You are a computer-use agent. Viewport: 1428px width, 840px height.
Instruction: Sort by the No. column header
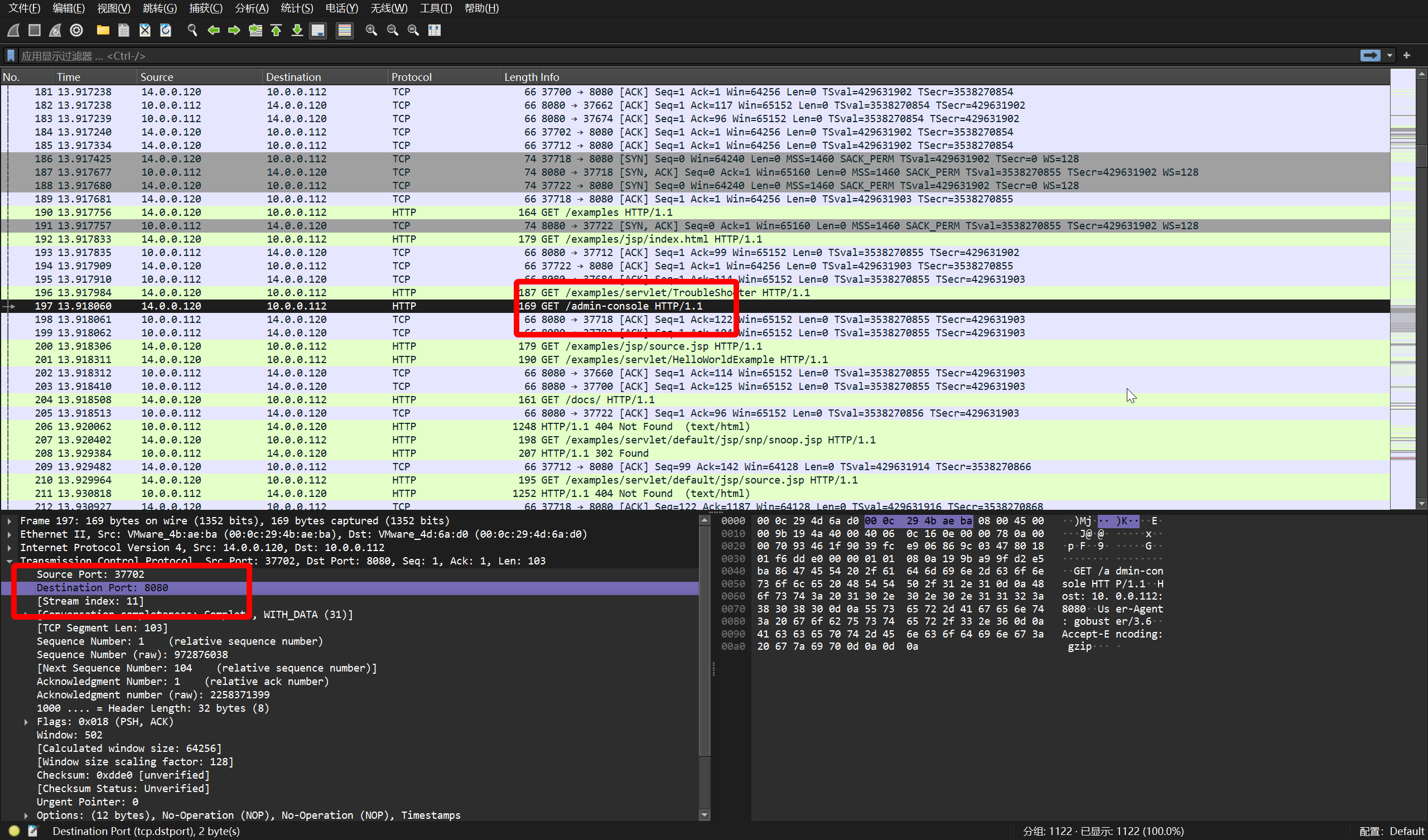coord(27,77)
